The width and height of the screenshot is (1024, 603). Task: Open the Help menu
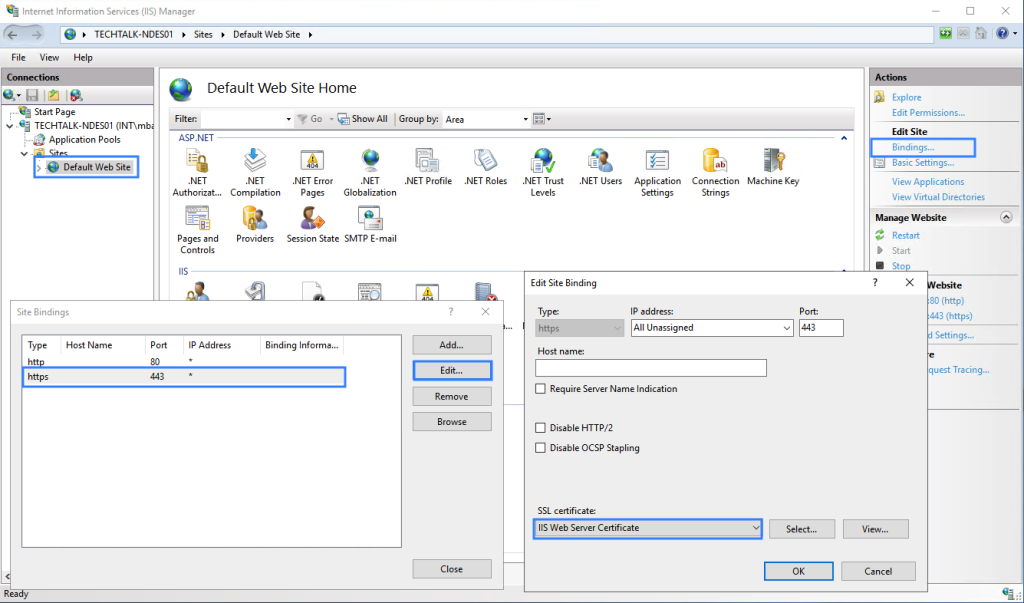82,57
